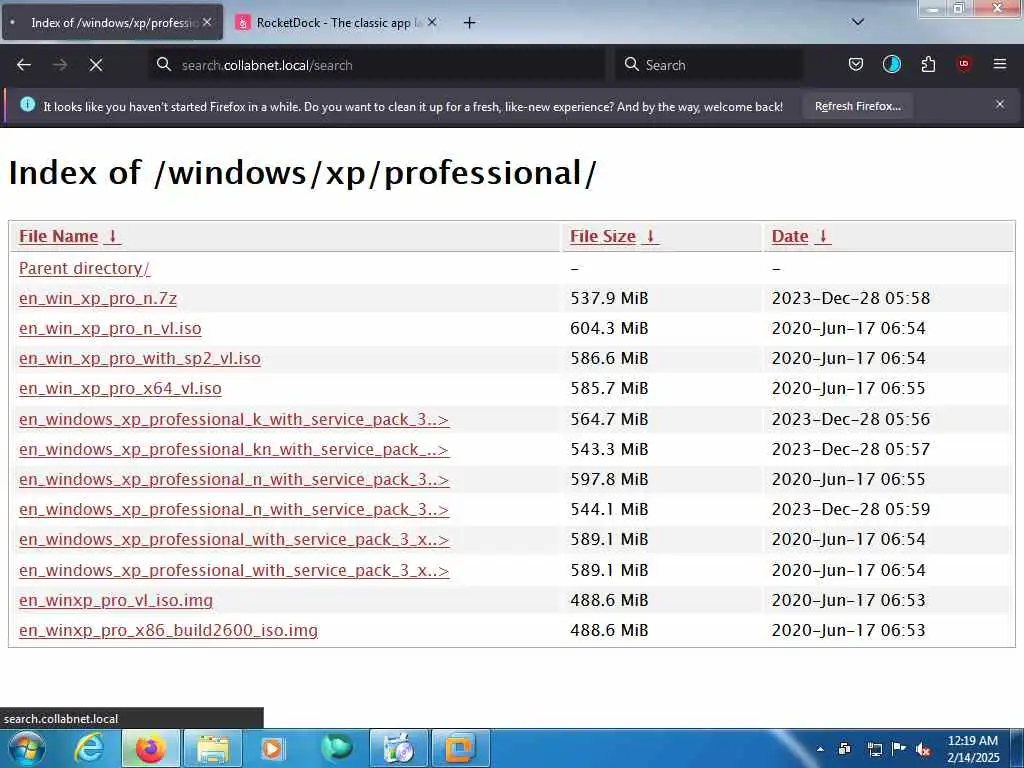This screenshot has width=1024, height=768.
Task: Sort descending arrow next to File Name
Action: [x=112, y=236]
